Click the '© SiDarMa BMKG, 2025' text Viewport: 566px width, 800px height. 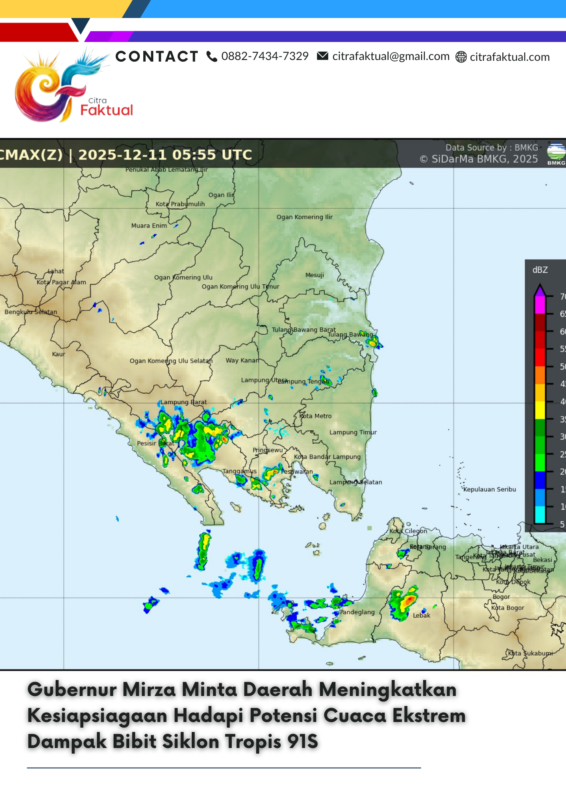(x=479, y=159)
